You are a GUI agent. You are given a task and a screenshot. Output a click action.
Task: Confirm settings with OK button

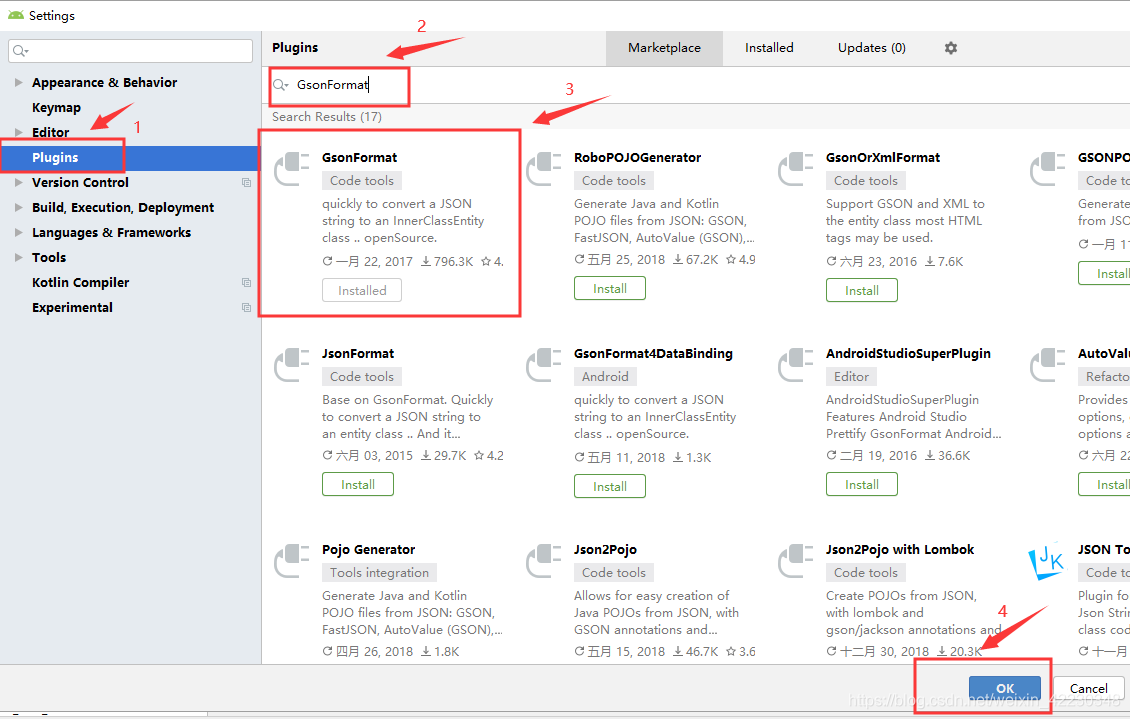[x=1005, y=689]
